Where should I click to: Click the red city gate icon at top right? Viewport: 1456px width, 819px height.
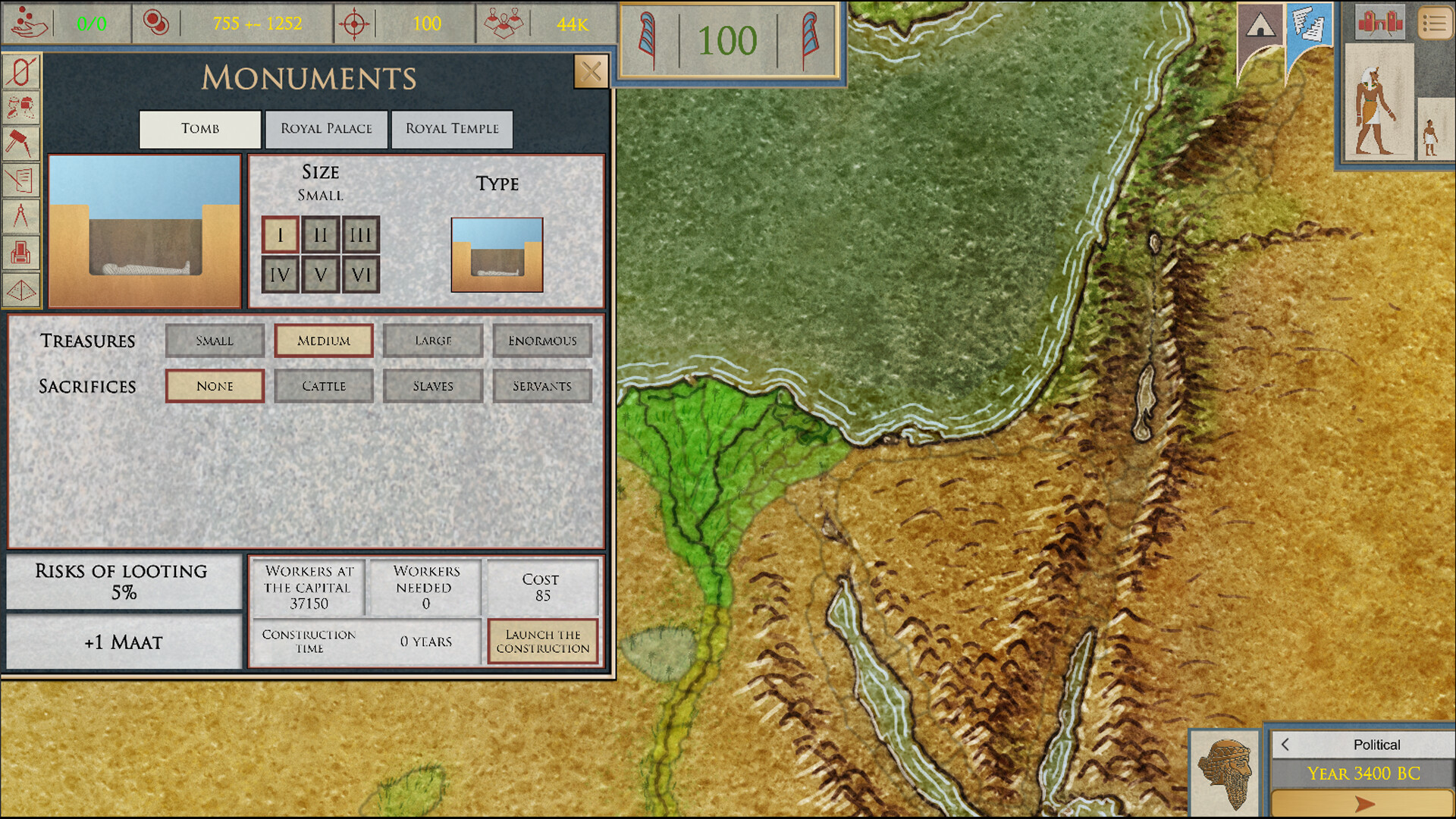pos(1380,23)
